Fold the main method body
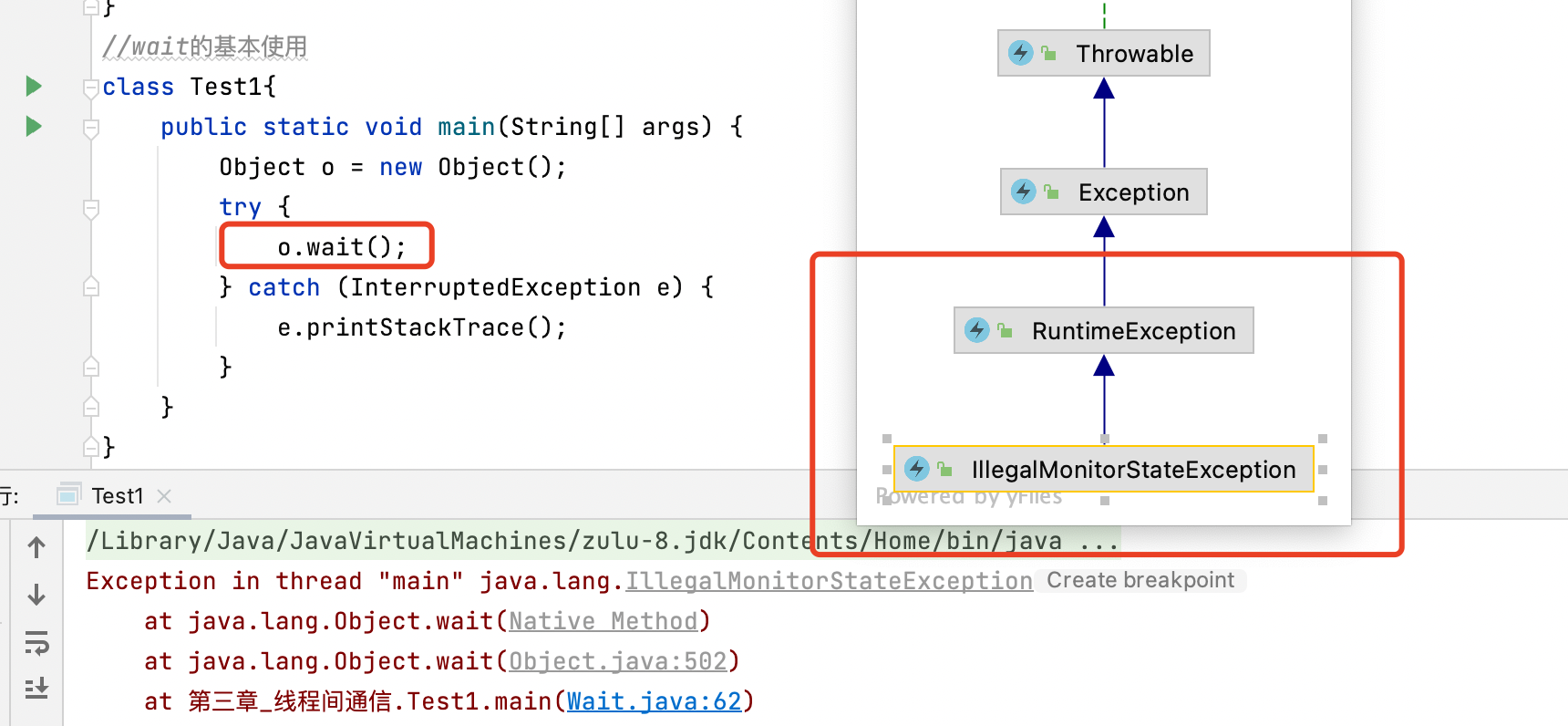The image size is (1568, 726). point(90,129)
